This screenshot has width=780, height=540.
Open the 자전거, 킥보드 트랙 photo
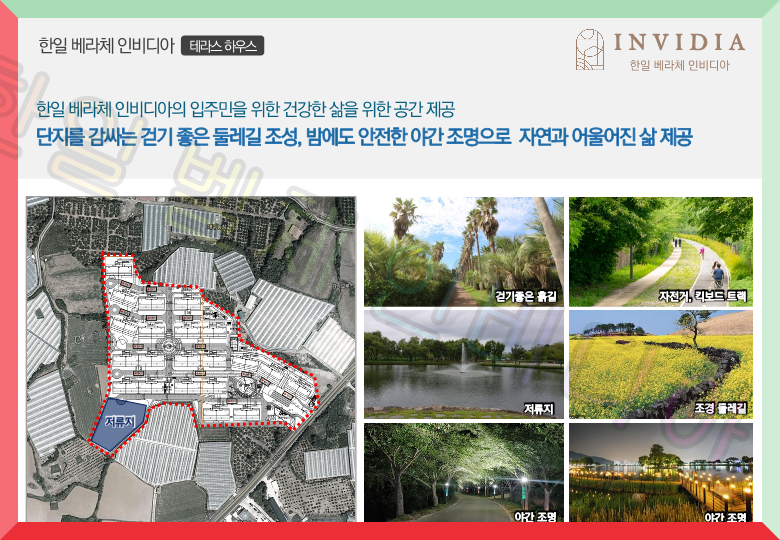[661, 252]
